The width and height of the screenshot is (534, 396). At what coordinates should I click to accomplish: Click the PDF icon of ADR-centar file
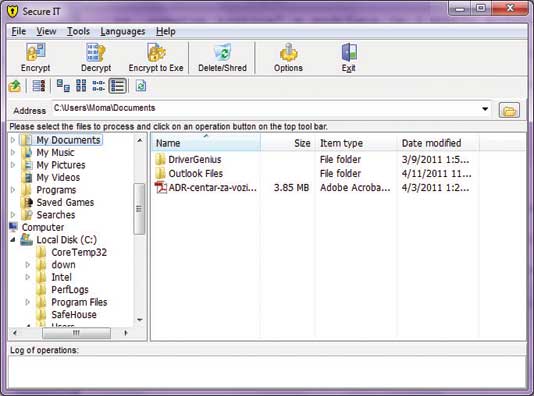[x=161, y=187]
